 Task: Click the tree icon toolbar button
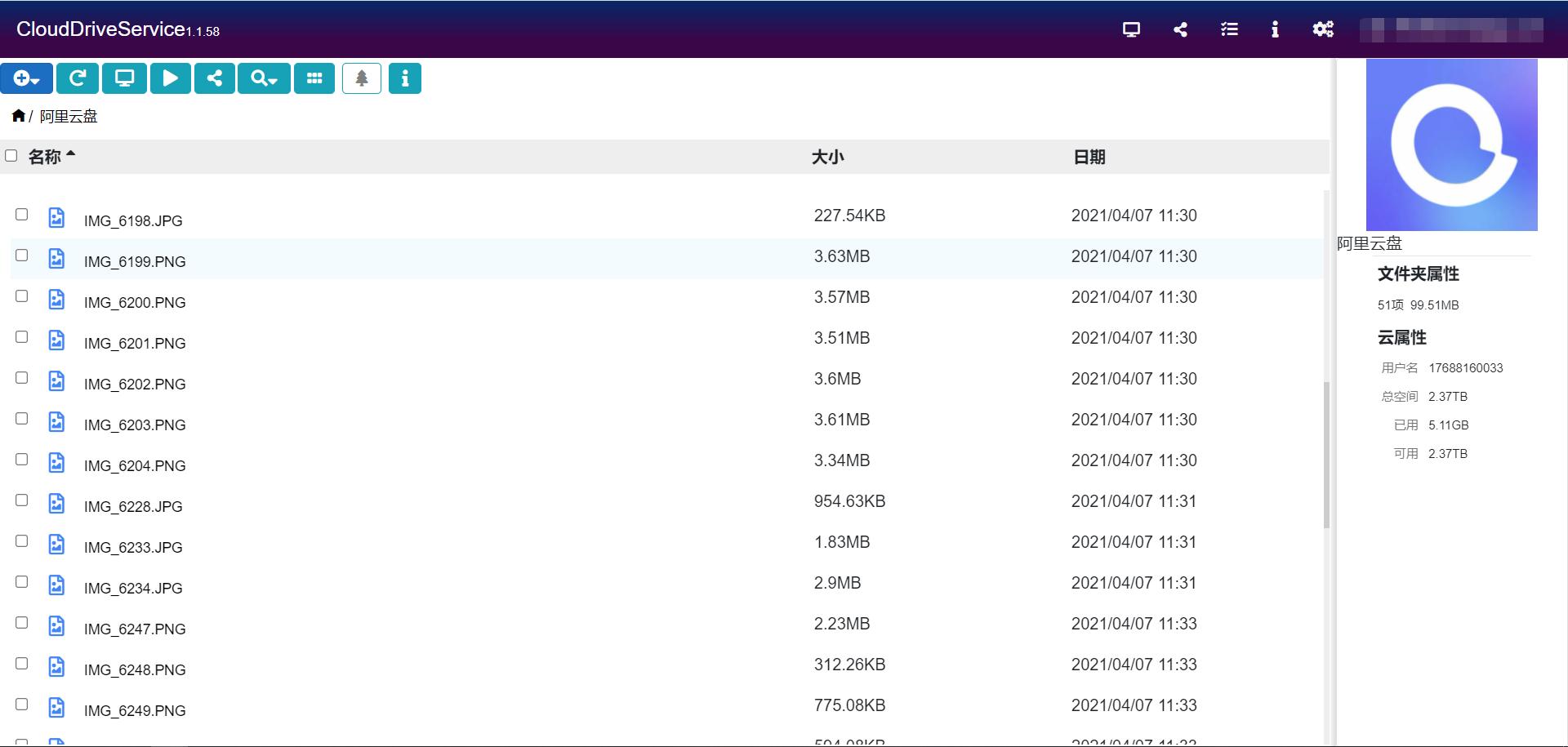pyautogui.click(x=362, y=78)
